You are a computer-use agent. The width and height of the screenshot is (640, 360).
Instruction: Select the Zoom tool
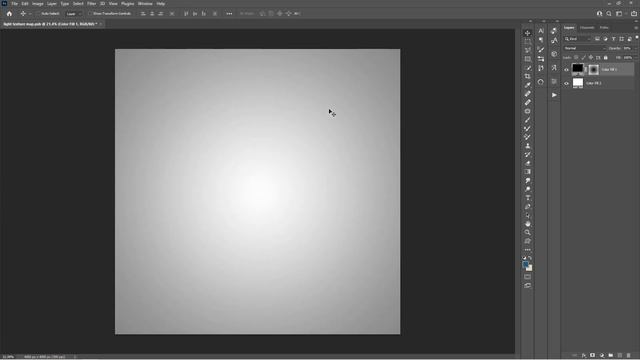(527, 232)
